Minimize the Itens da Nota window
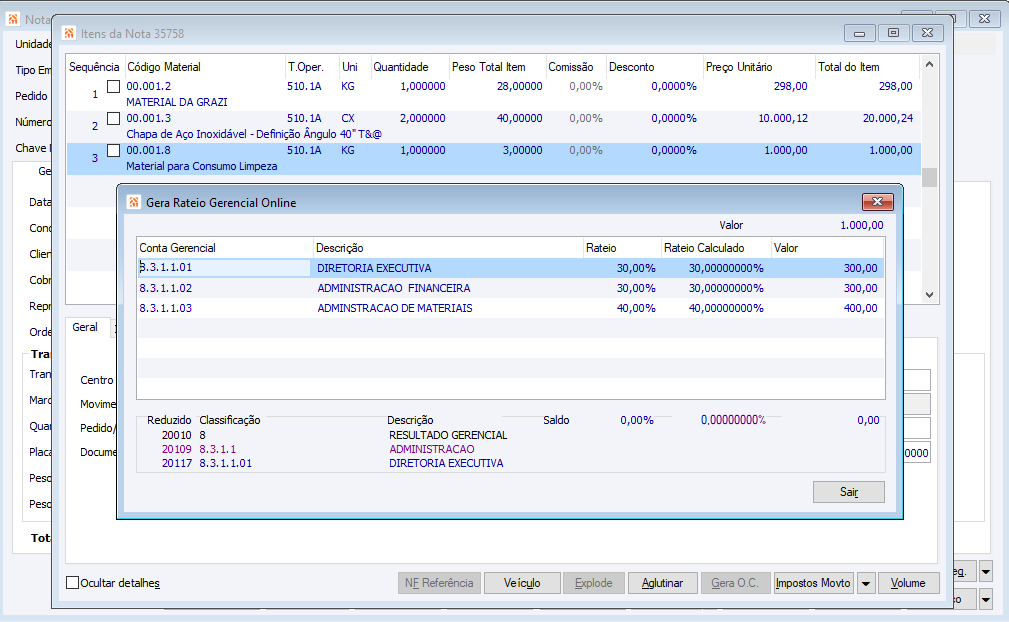The height and width of the screenshot is (622, 1009). tap(859, 33)
